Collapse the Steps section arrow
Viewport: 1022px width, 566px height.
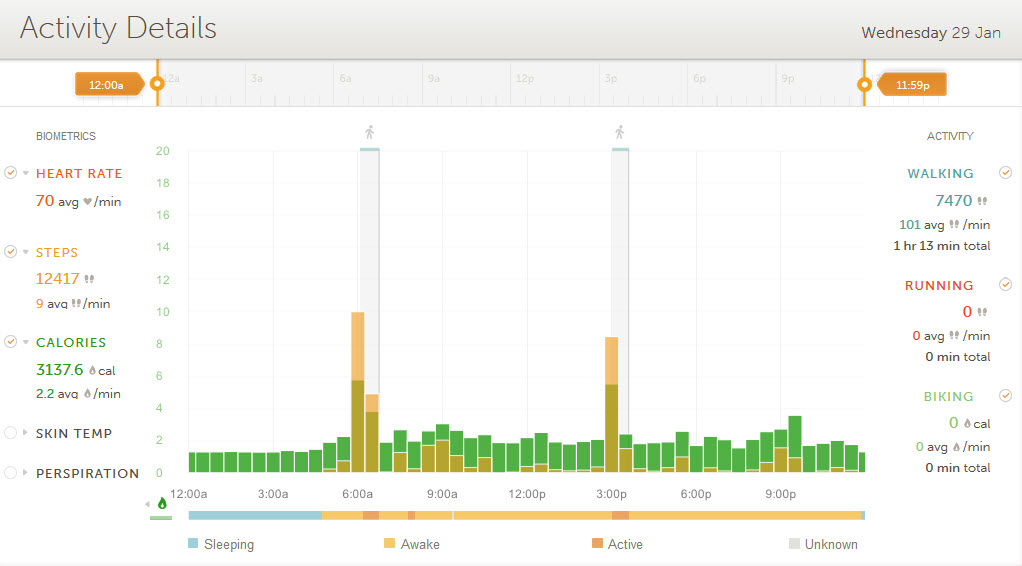coord(26,253)
